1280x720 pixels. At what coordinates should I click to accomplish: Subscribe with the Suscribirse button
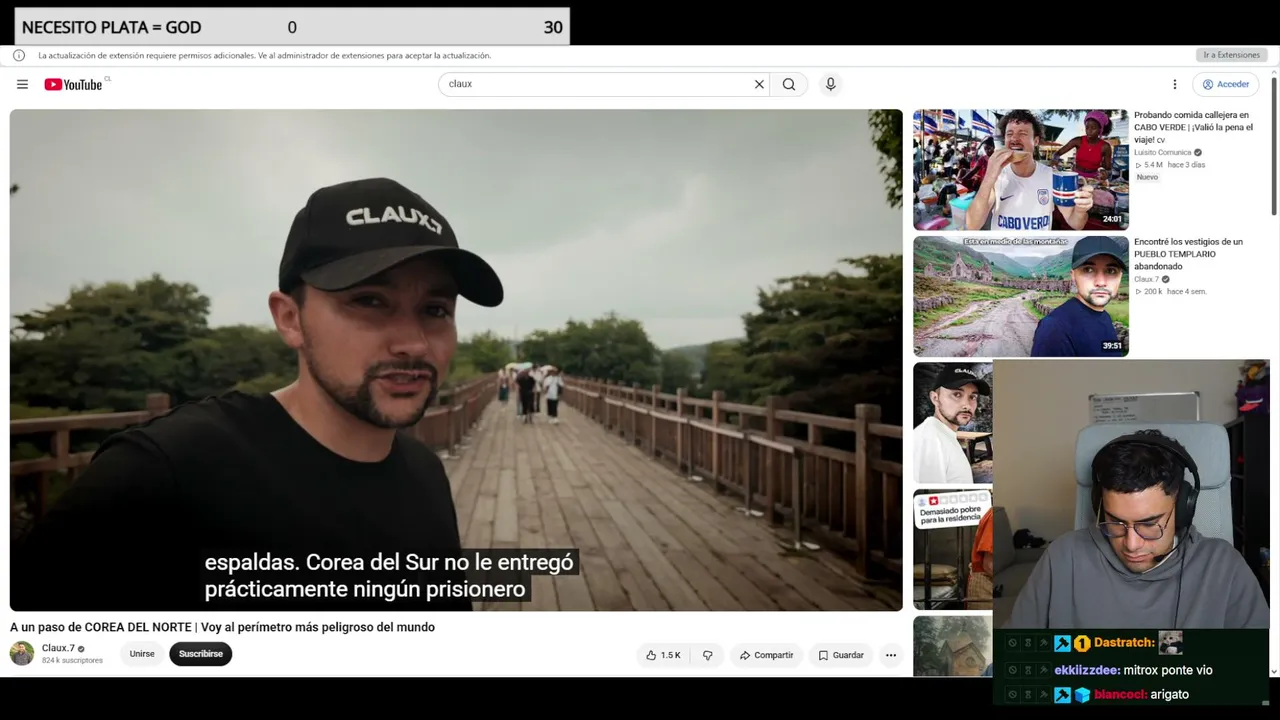201,654
